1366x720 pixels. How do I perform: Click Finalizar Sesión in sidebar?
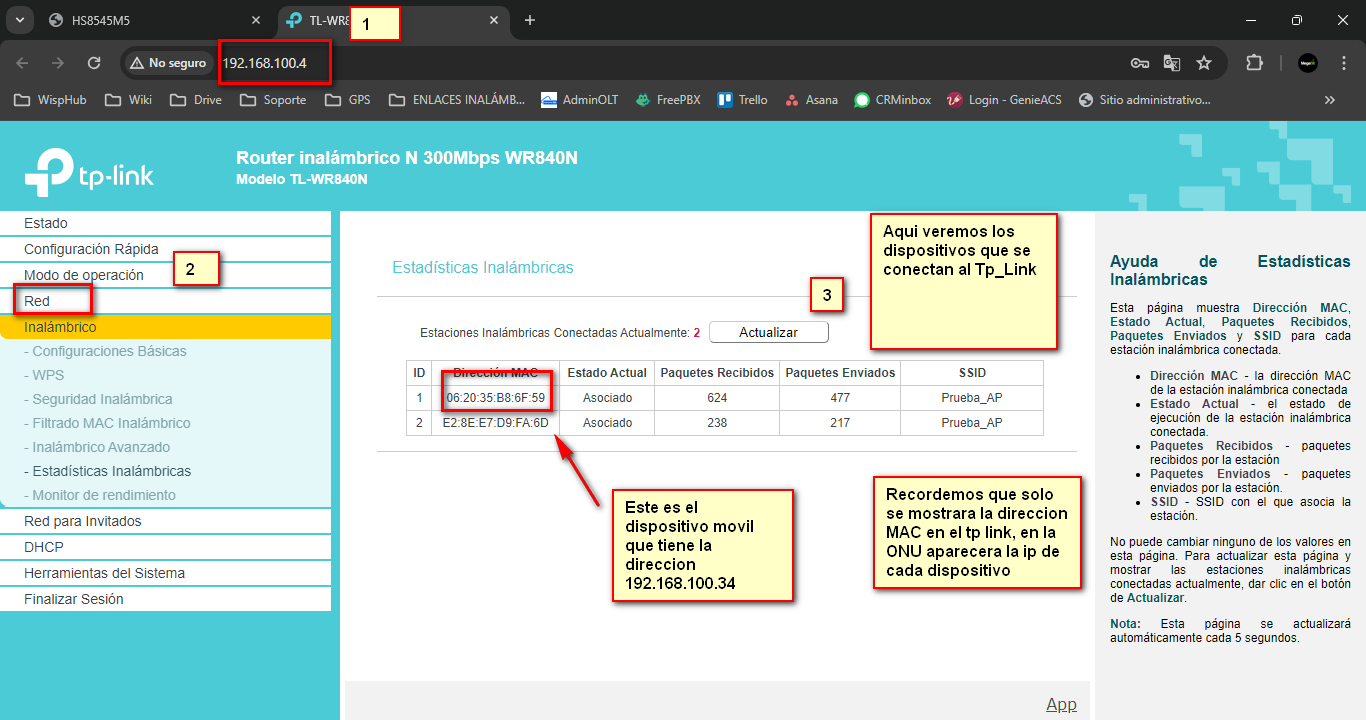[x=74, y=599]
